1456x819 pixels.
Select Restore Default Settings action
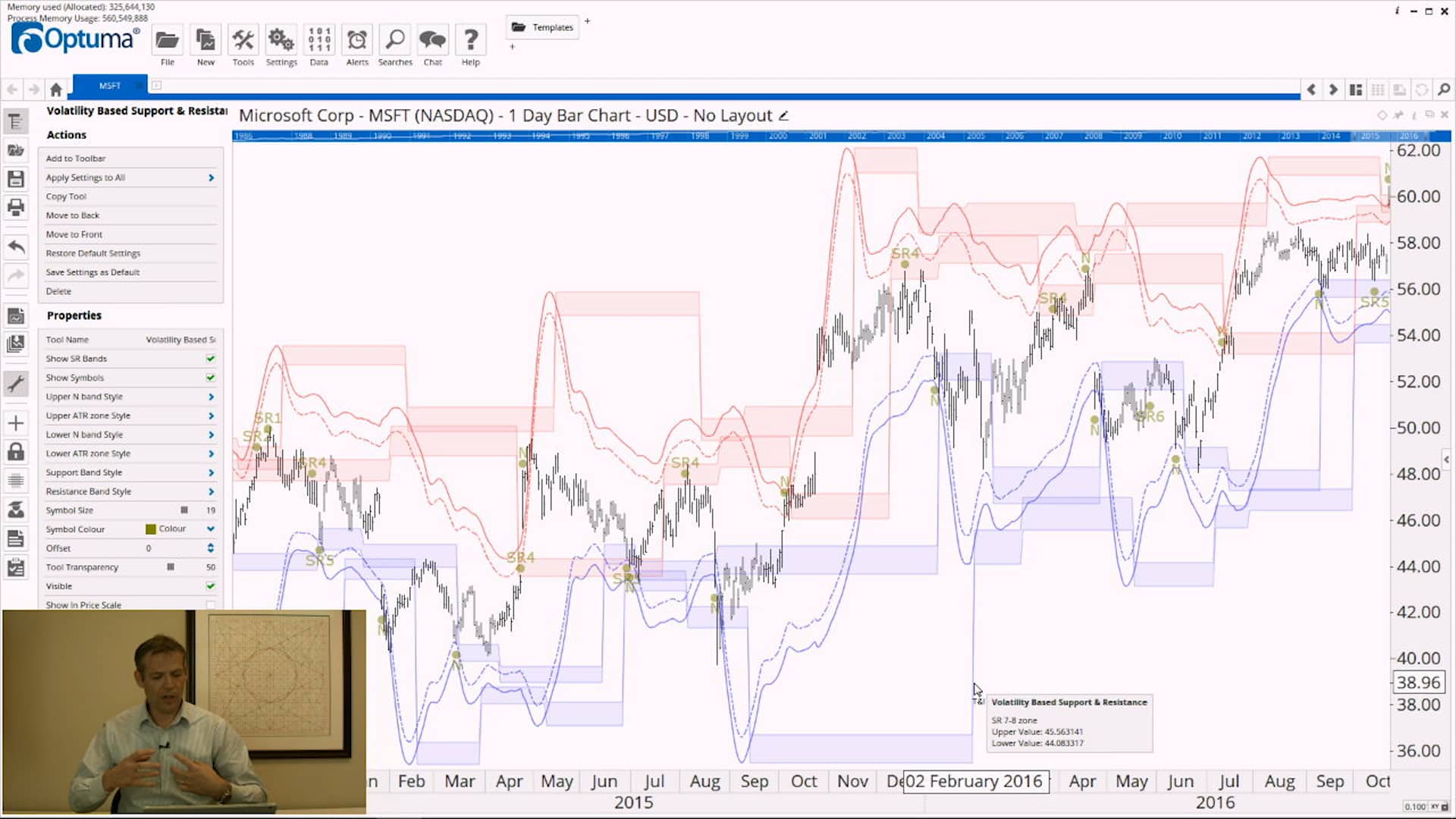pos(93,253)
